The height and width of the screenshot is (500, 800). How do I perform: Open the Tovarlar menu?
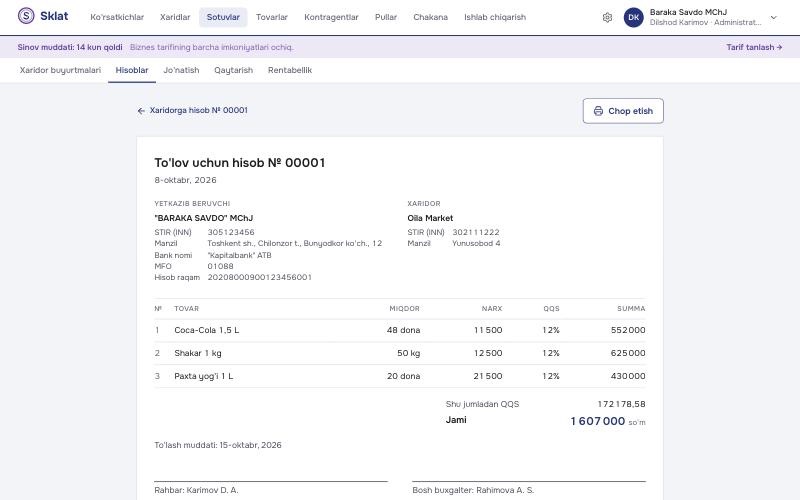[272, 17]
